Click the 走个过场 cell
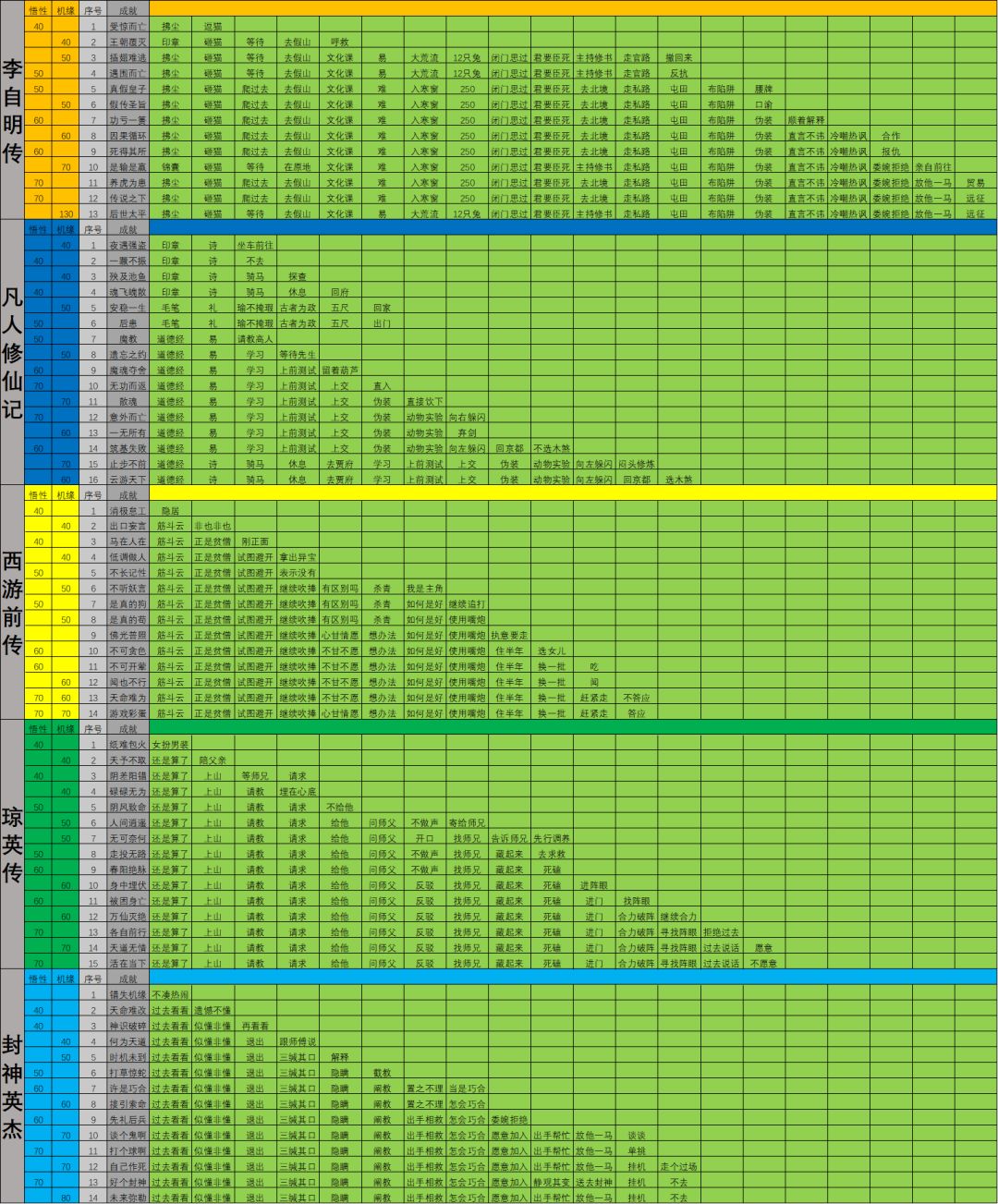Viewport: 998px width, 1204px height. [679, 1167]
